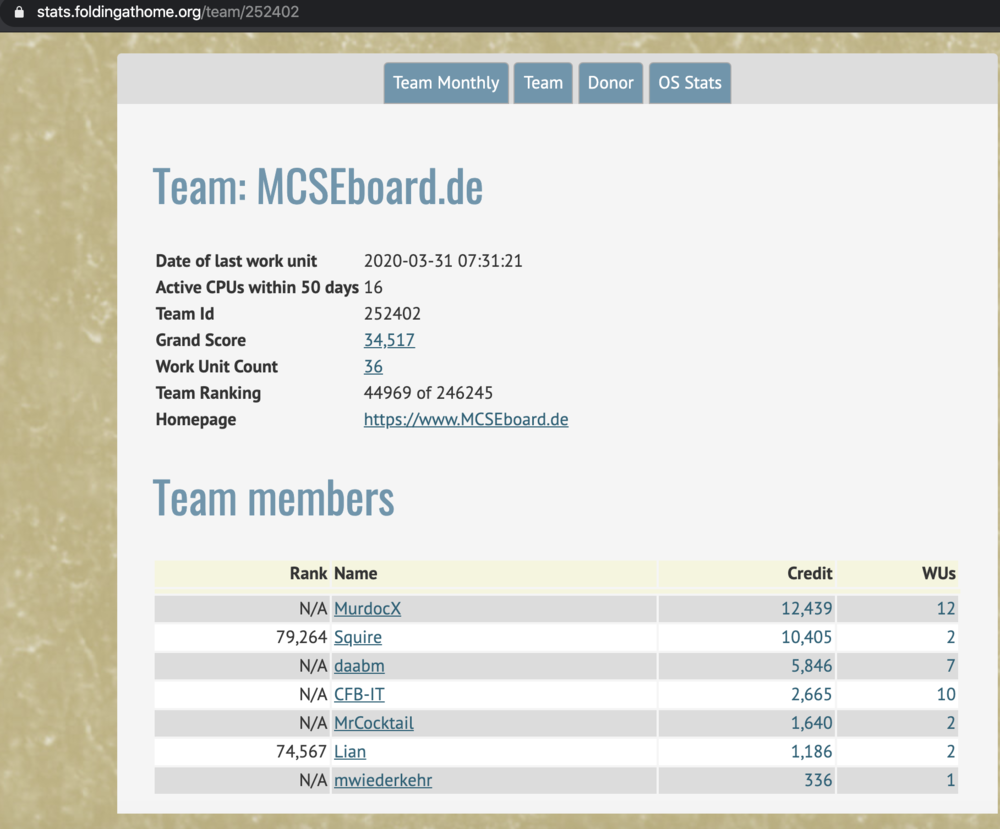Image resolution: width=1000 pixels, height=829 pixels.
Task: Open Lian member profile
Action: click(x=350, y=751)
